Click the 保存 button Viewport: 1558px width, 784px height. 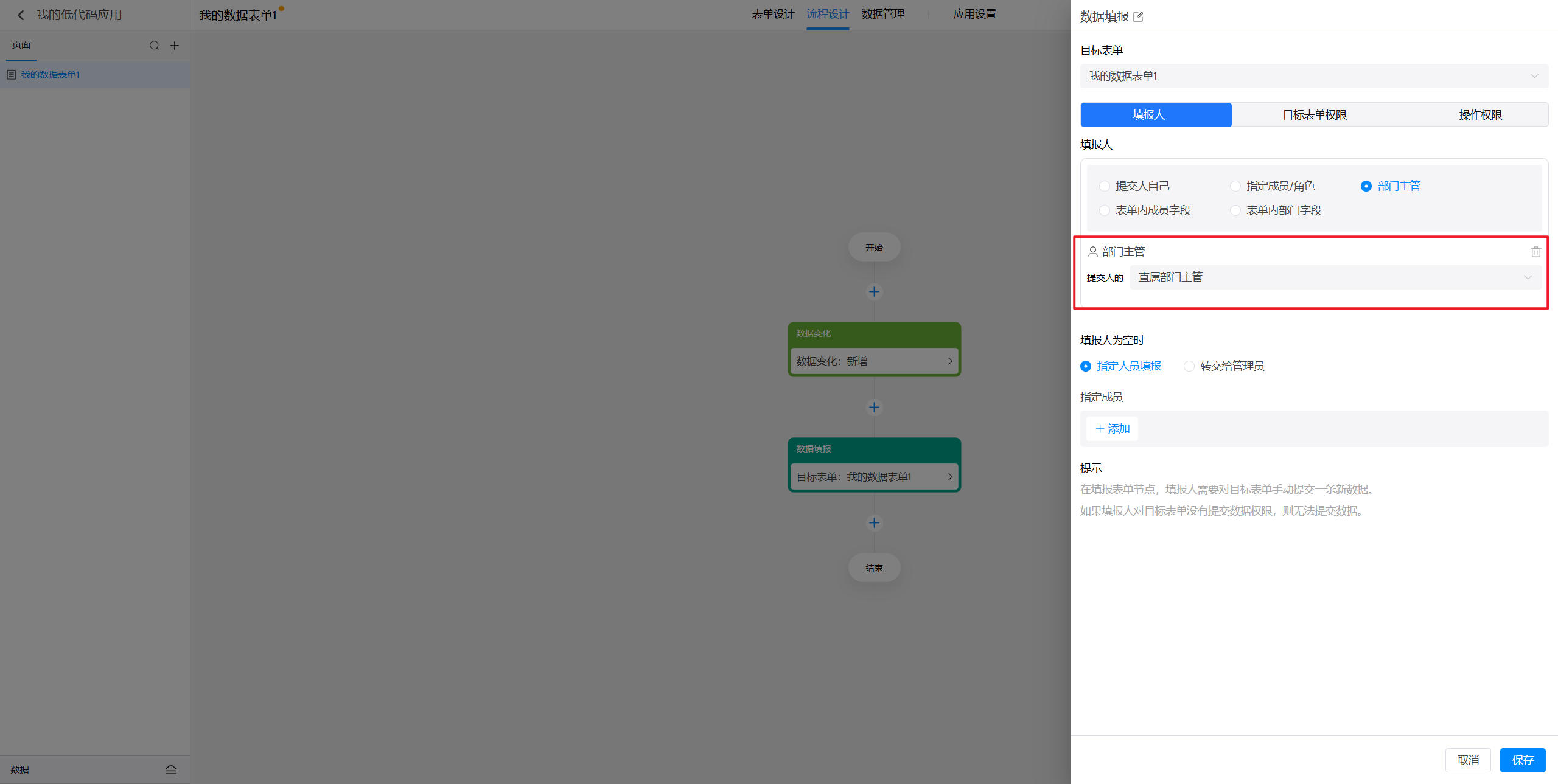(1522, 760)
